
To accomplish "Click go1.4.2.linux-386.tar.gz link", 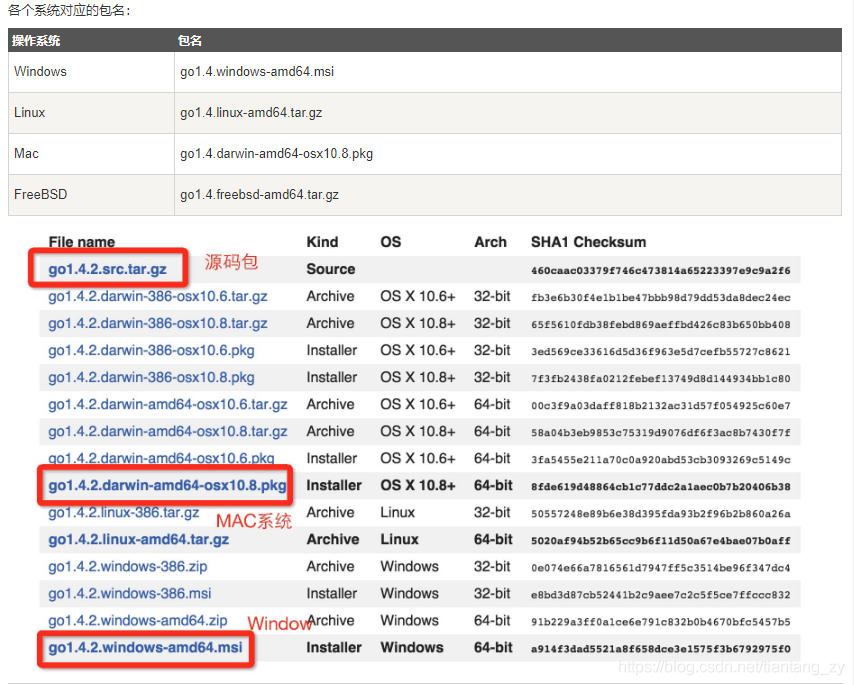I will click(x=124, y=512).
